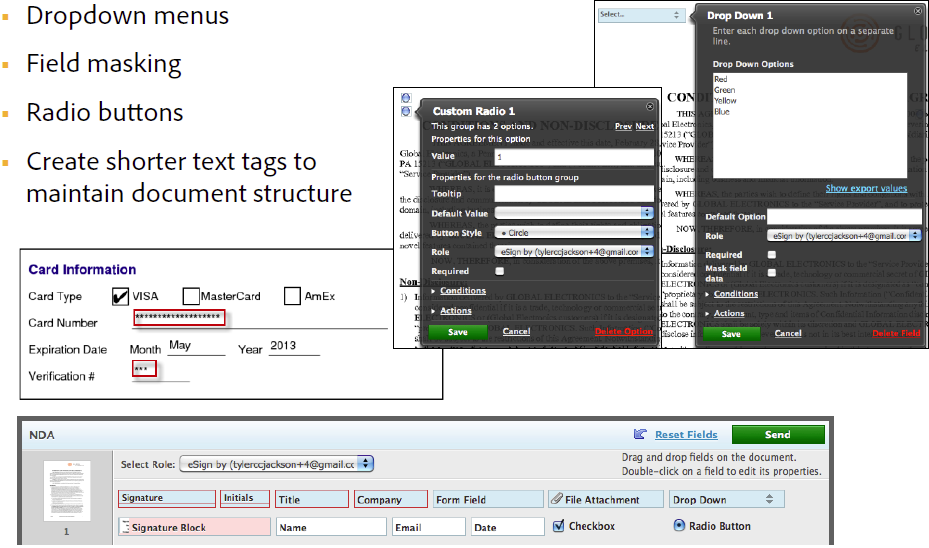Click the File Attachment paperclip icon
This screenshot has height=548, width=929.
(x=557, y=499)
